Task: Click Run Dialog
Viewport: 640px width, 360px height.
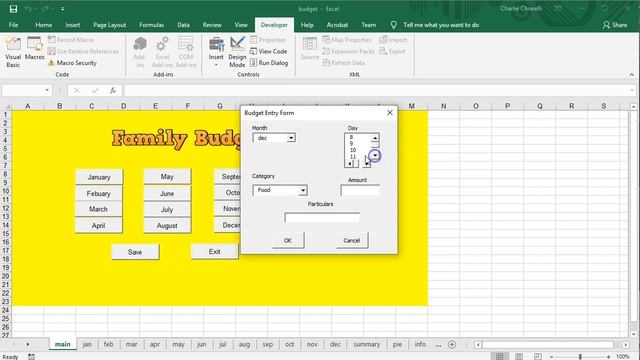Action: click(269, 63)
